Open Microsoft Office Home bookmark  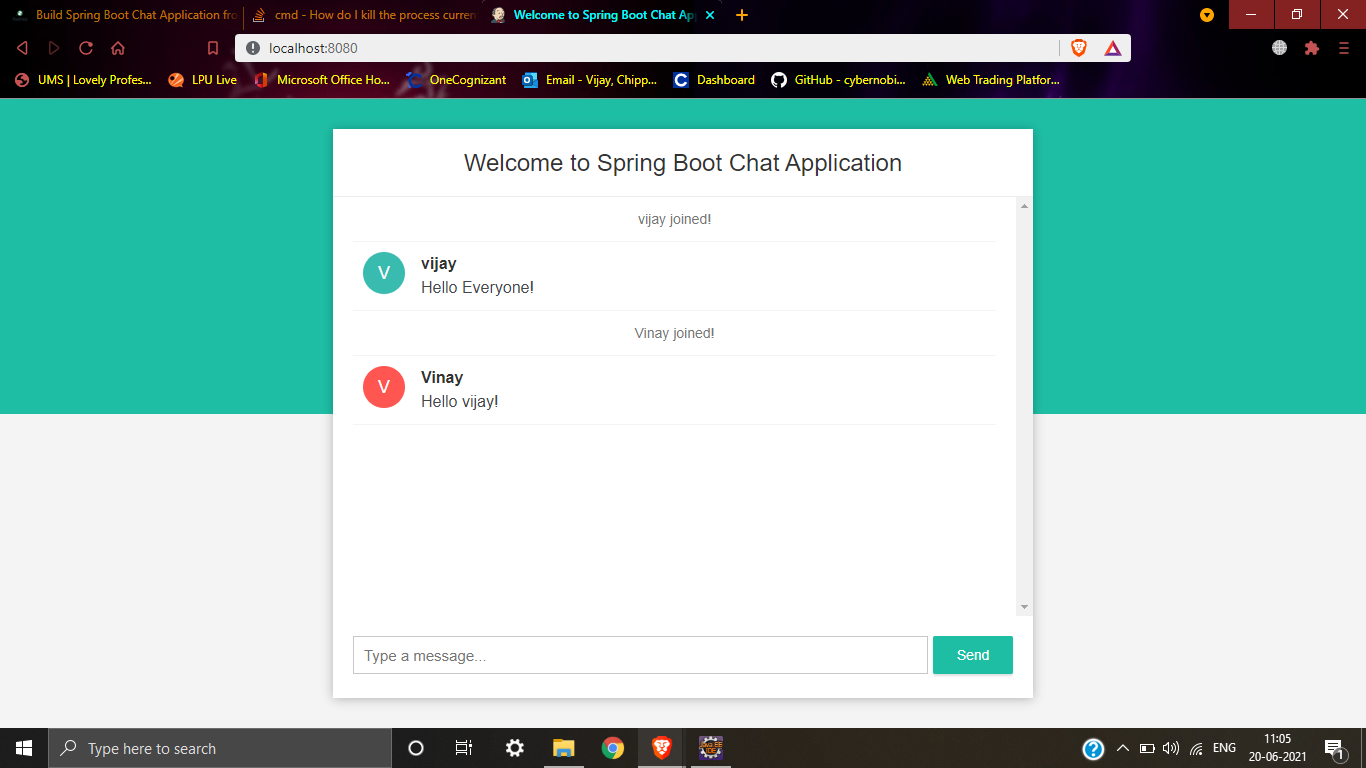(x=322, y=80)
